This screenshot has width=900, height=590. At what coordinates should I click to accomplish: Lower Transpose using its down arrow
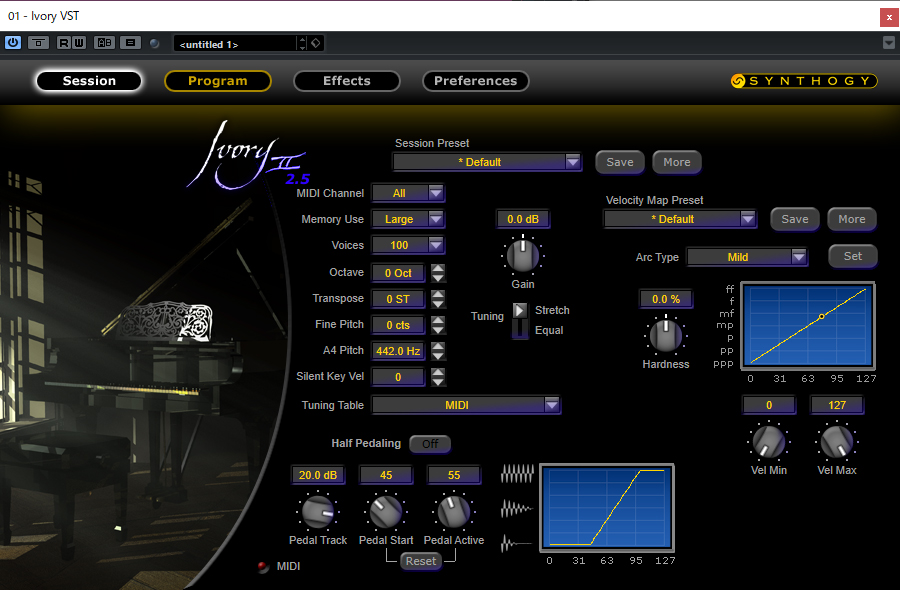438,304
